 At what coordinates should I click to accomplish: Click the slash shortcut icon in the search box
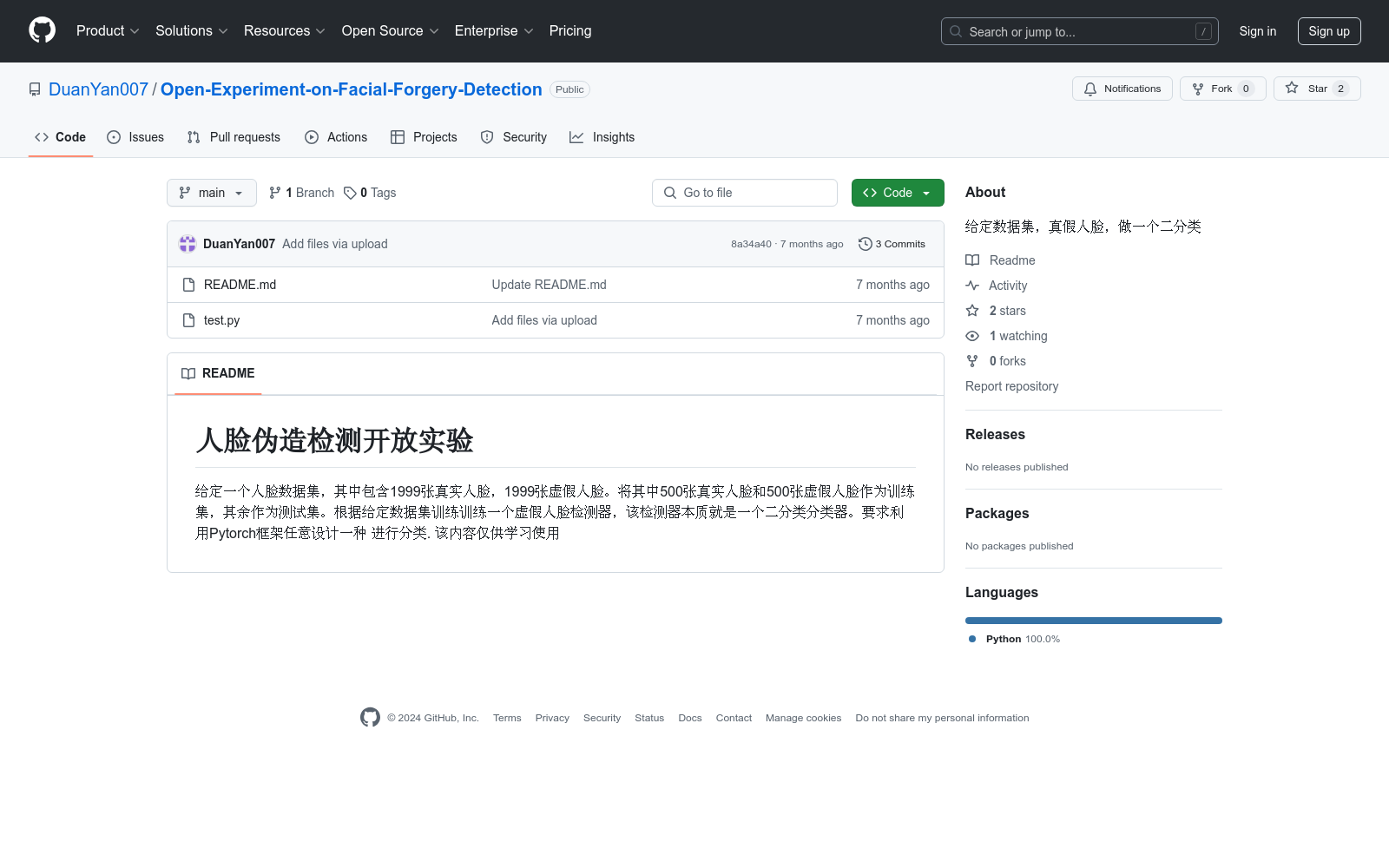coord(1203,31)
